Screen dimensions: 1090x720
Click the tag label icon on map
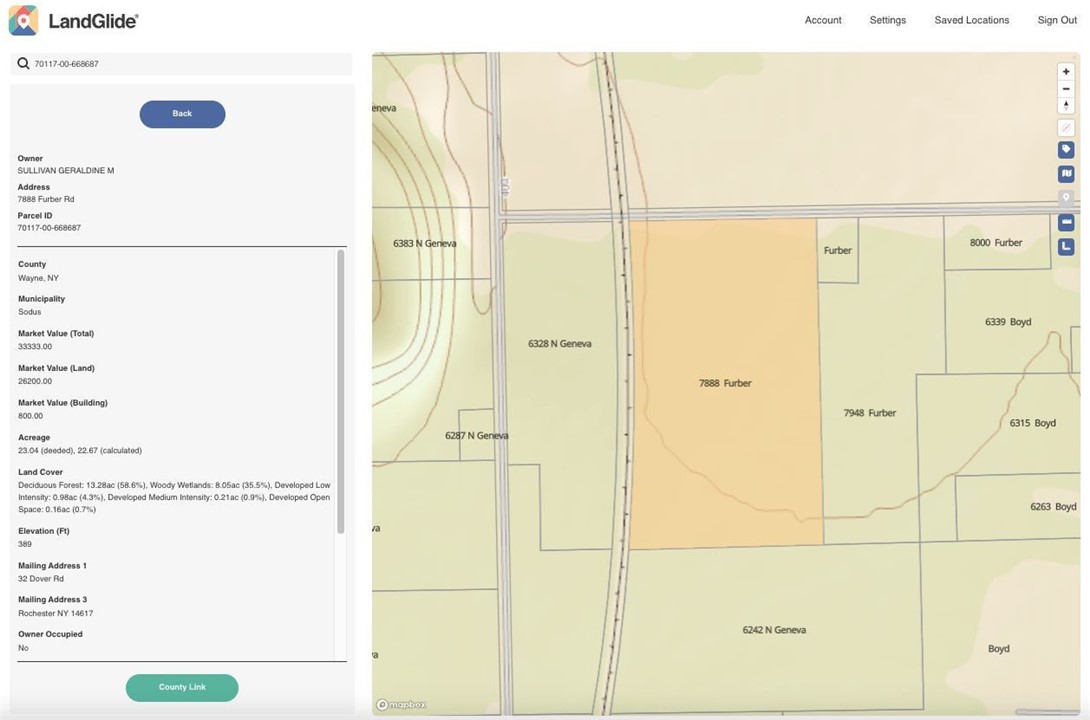(x=1066, y=150)
